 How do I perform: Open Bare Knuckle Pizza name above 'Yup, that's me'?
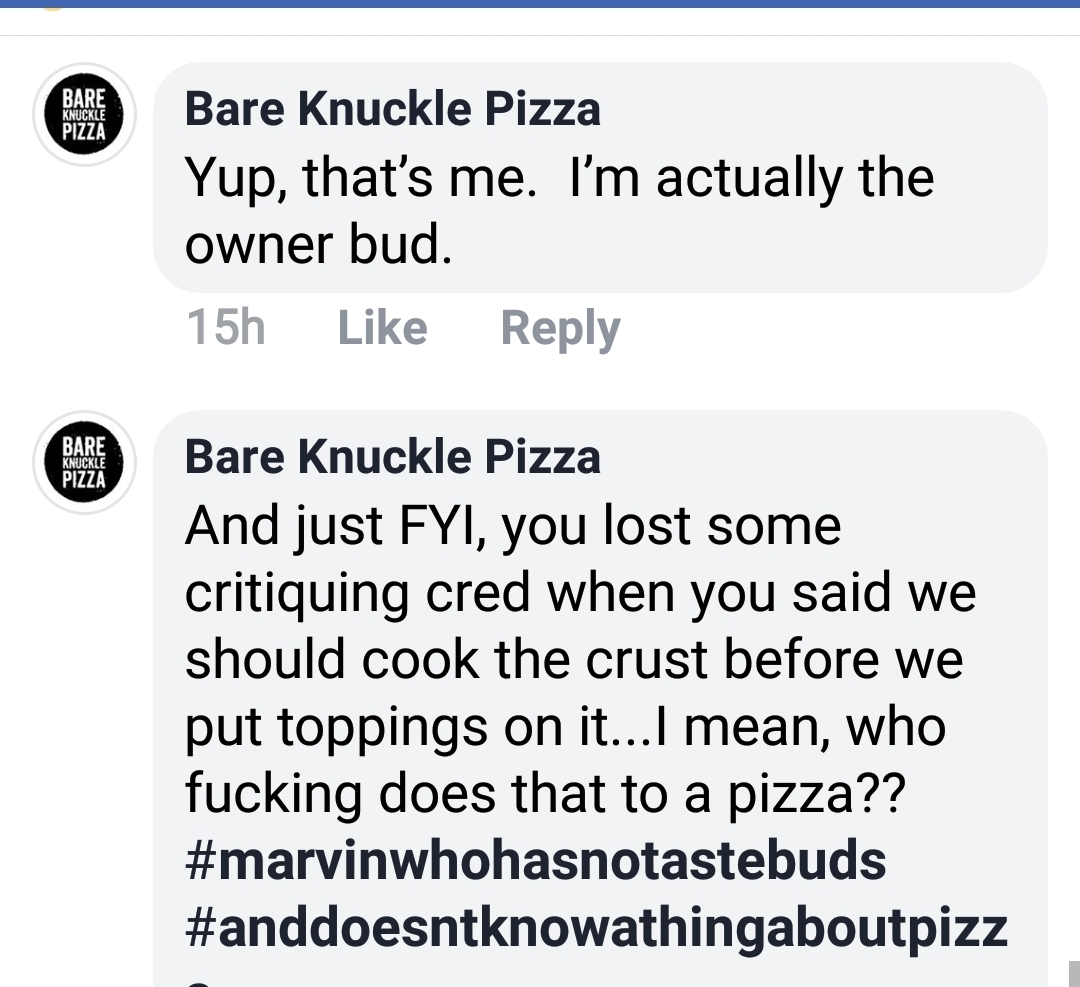[393, 109]
